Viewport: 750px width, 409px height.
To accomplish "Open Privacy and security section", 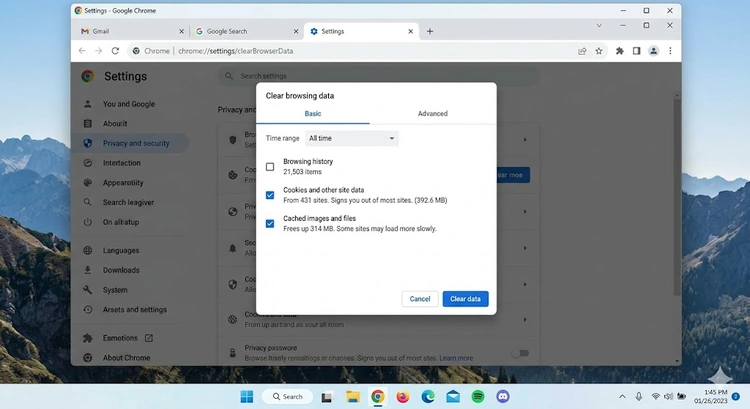I will 131,143.
